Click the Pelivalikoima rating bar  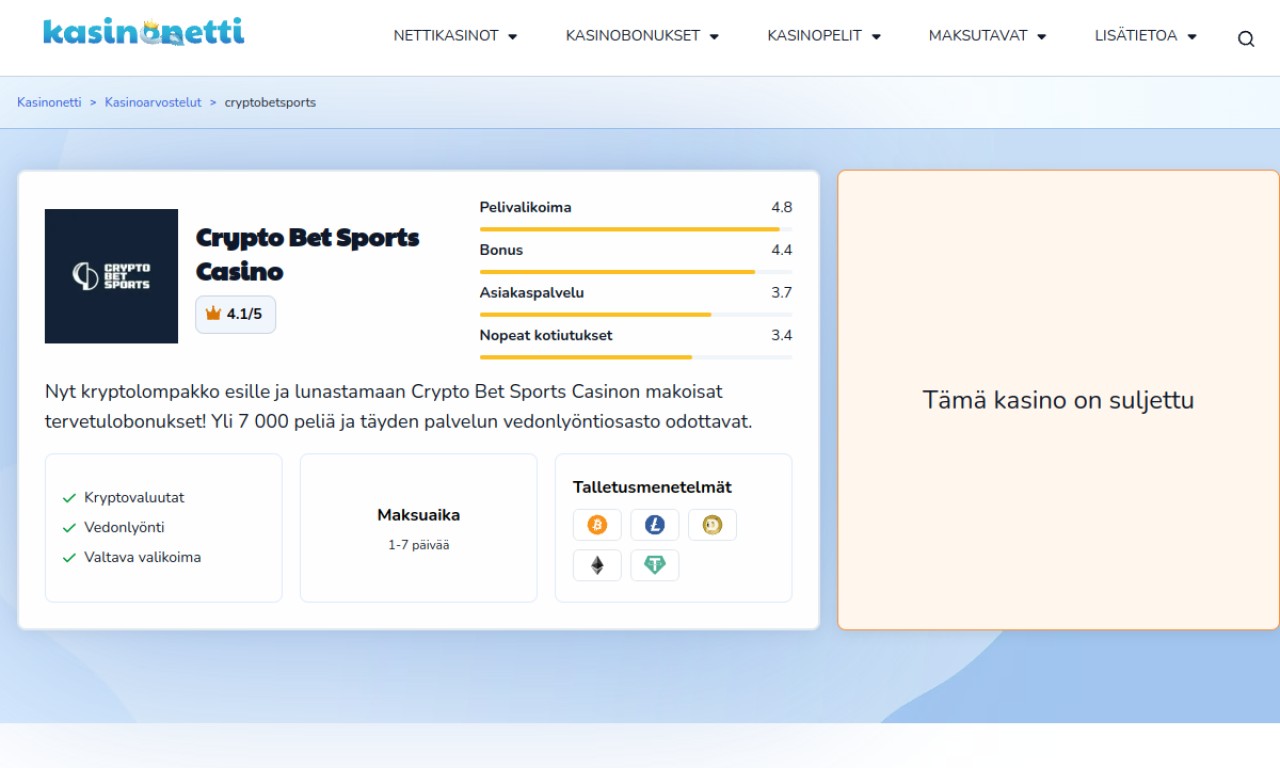click(636, 229)
